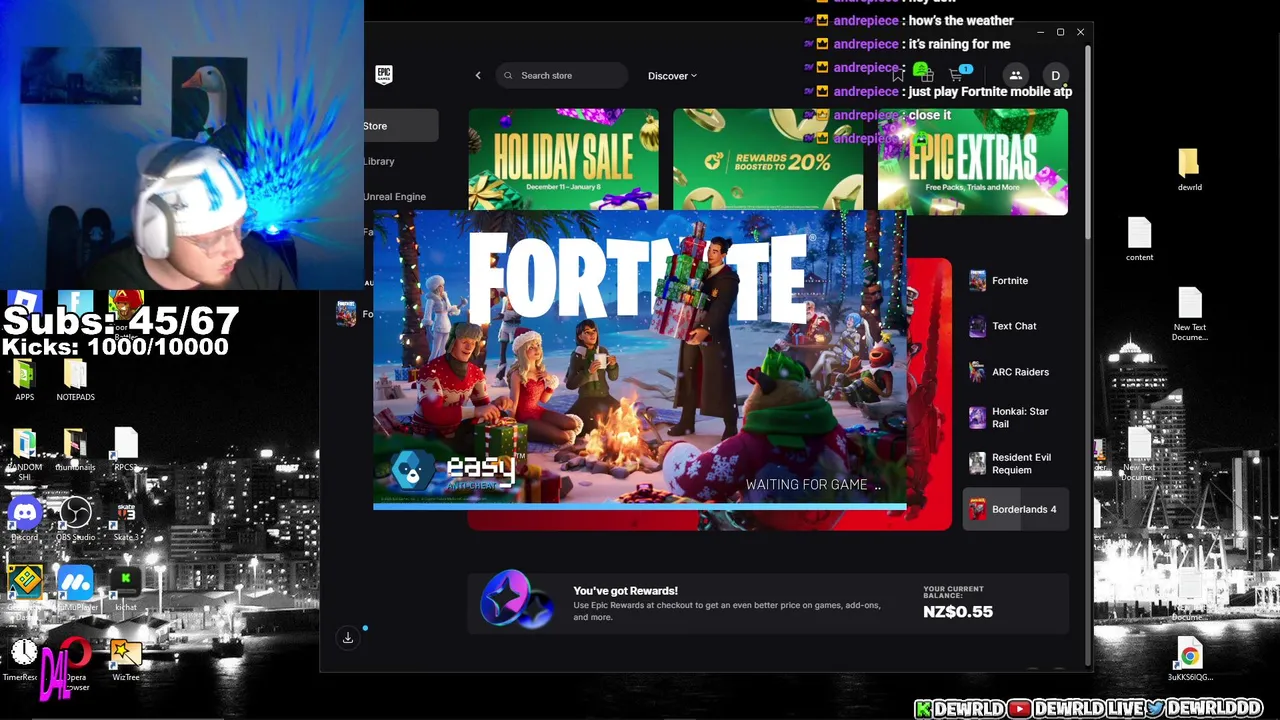Select the Skate 3 desktop shortcut

coord(125,520)
